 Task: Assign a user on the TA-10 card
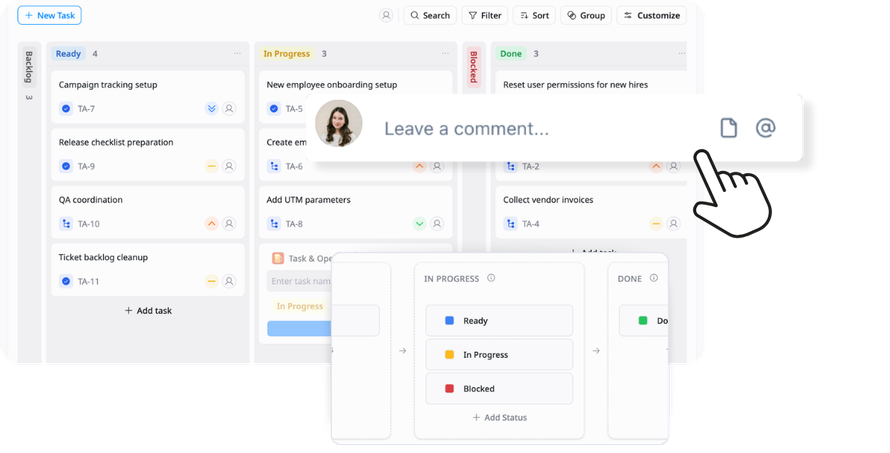pyautogui.click(x=229, y=224)
